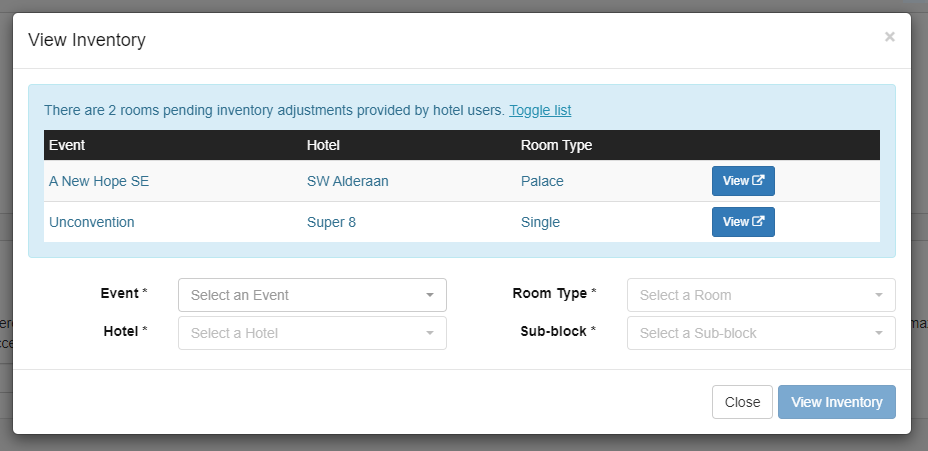Click the Close button in footer

coord(742,402)
